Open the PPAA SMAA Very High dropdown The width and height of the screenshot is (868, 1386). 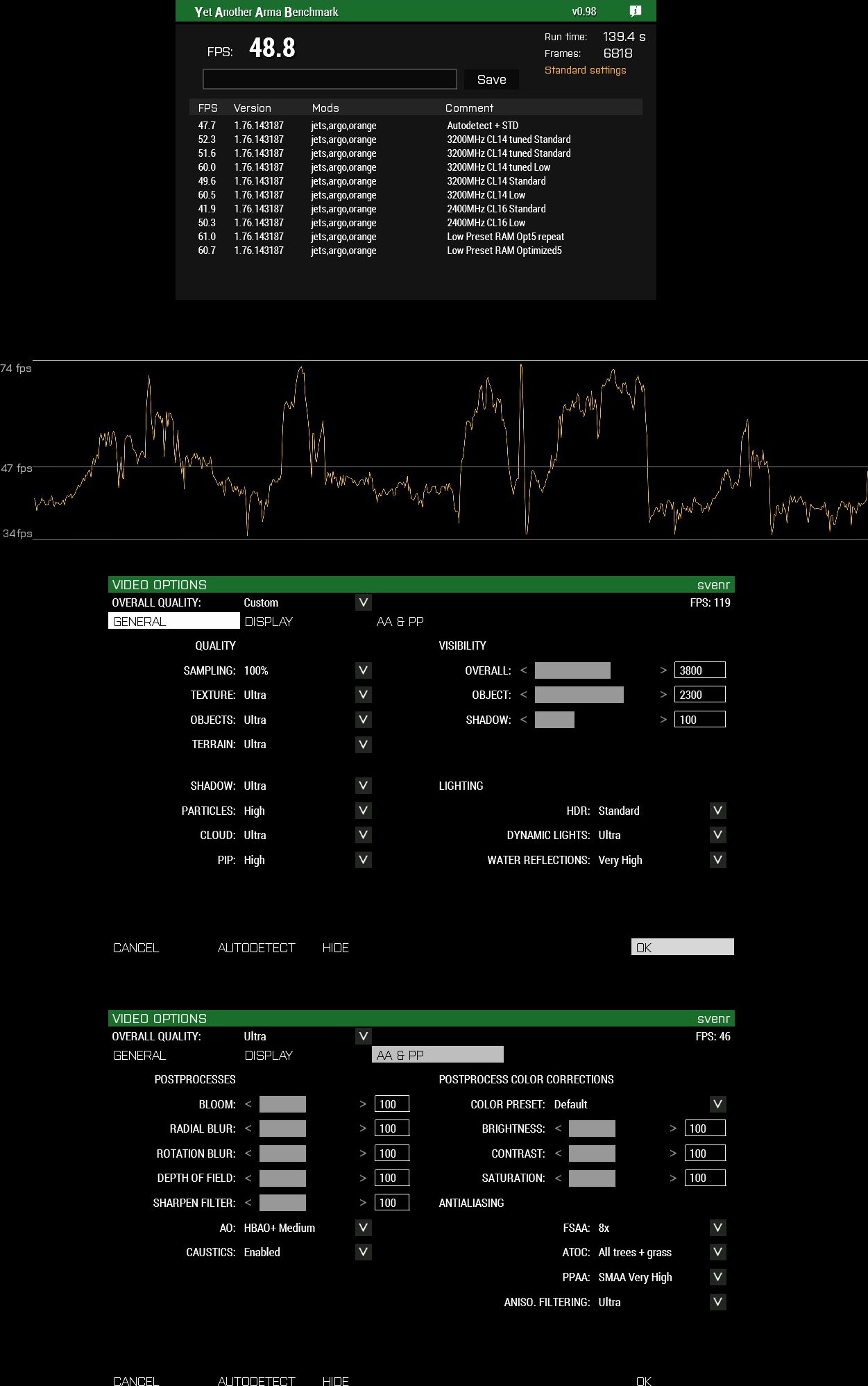tap(718, 1277)
